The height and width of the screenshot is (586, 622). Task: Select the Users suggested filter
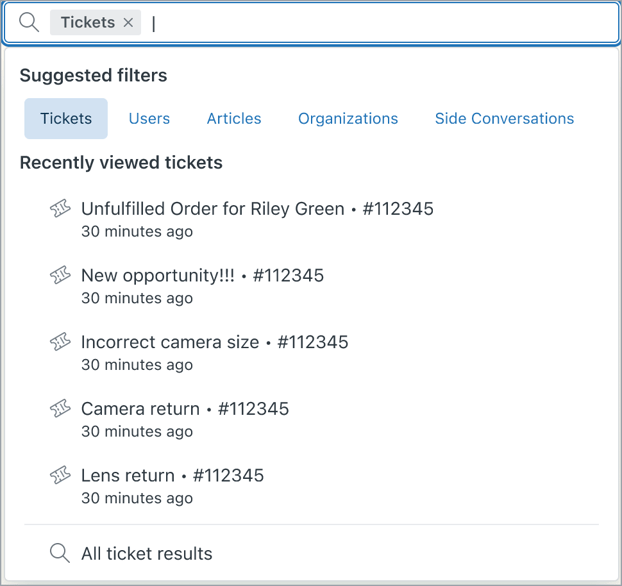coord(149,119)
